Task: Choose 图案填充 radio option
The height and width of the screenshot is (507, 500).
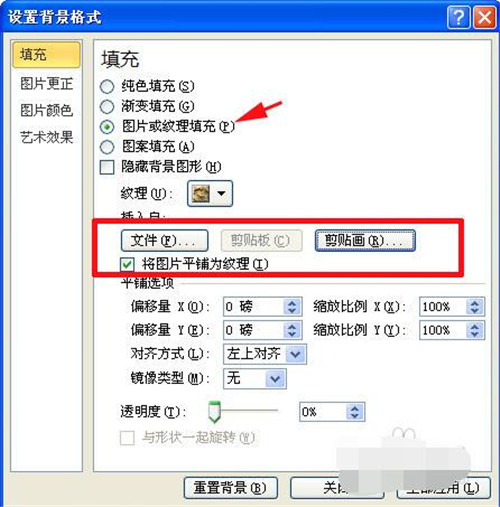Action: (x=107, y=147)
